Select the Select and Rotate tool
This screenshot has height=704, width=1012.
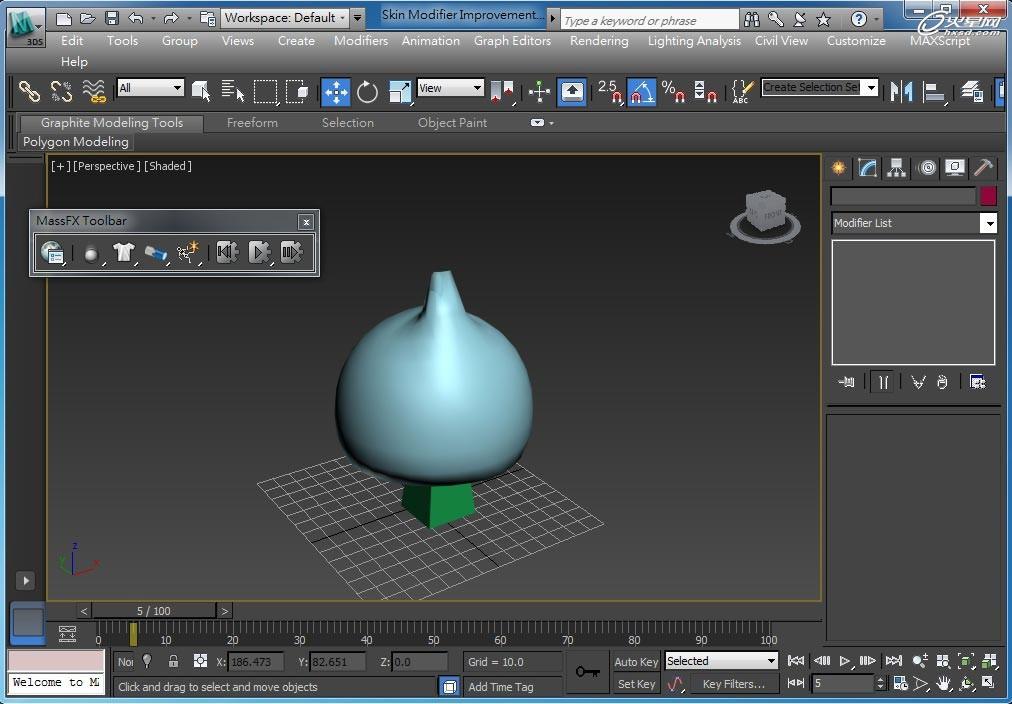[368, 92]
